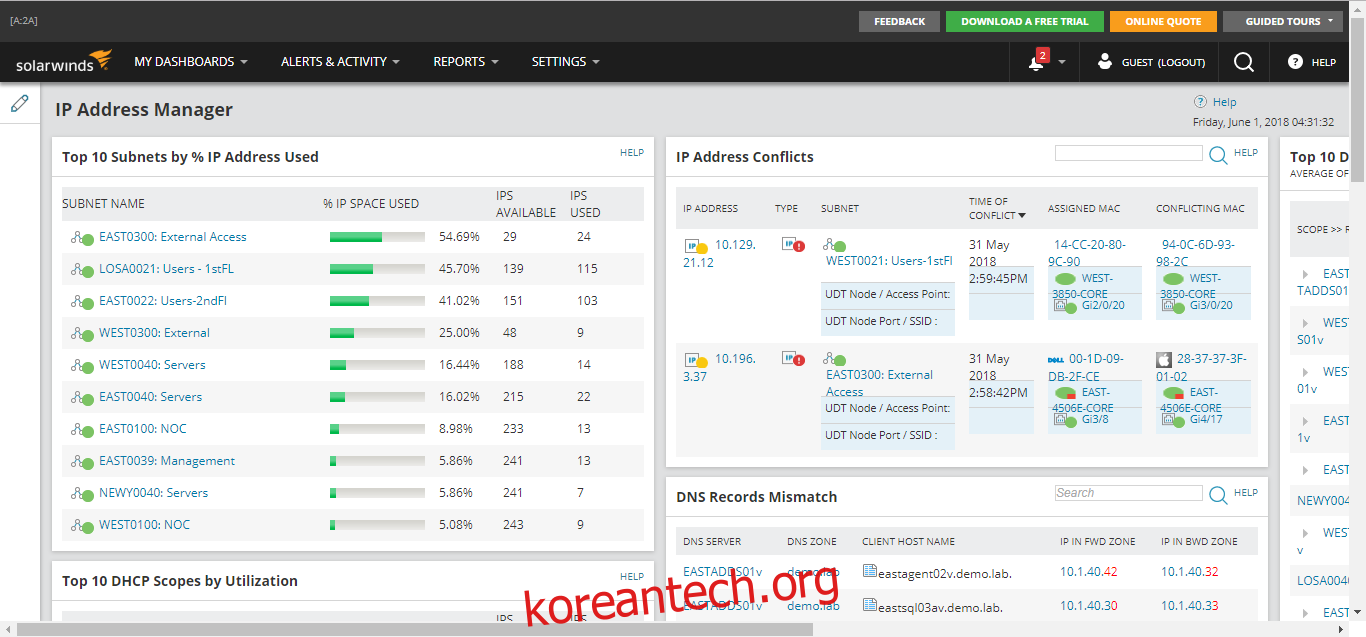This screenshot has height=637, width=1366.
Task: Expand the dropdown arrow next to notifications bell
Action: 1062,62
